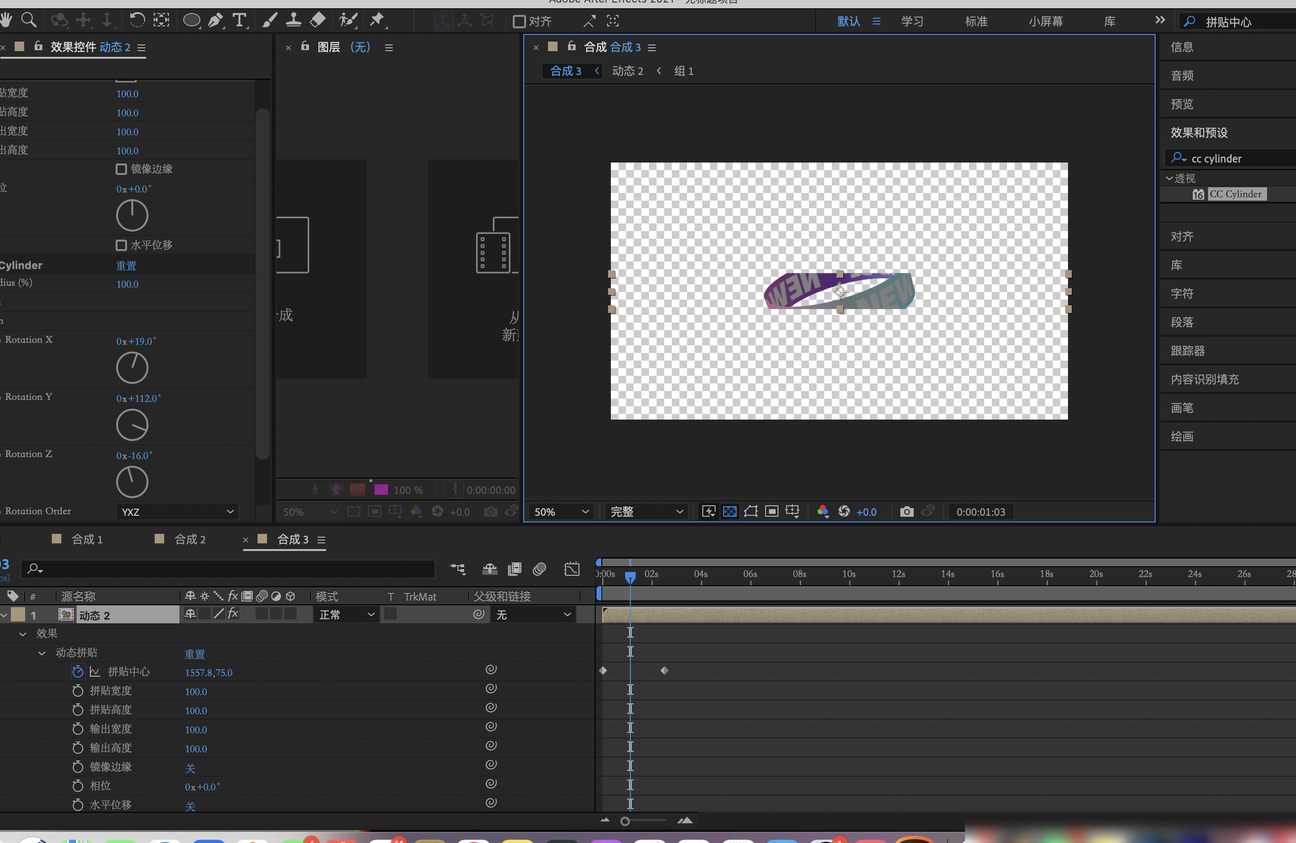The image size is (1296, 843).
Task: Select the Clone Stamp tool
Action: point(294,20)
